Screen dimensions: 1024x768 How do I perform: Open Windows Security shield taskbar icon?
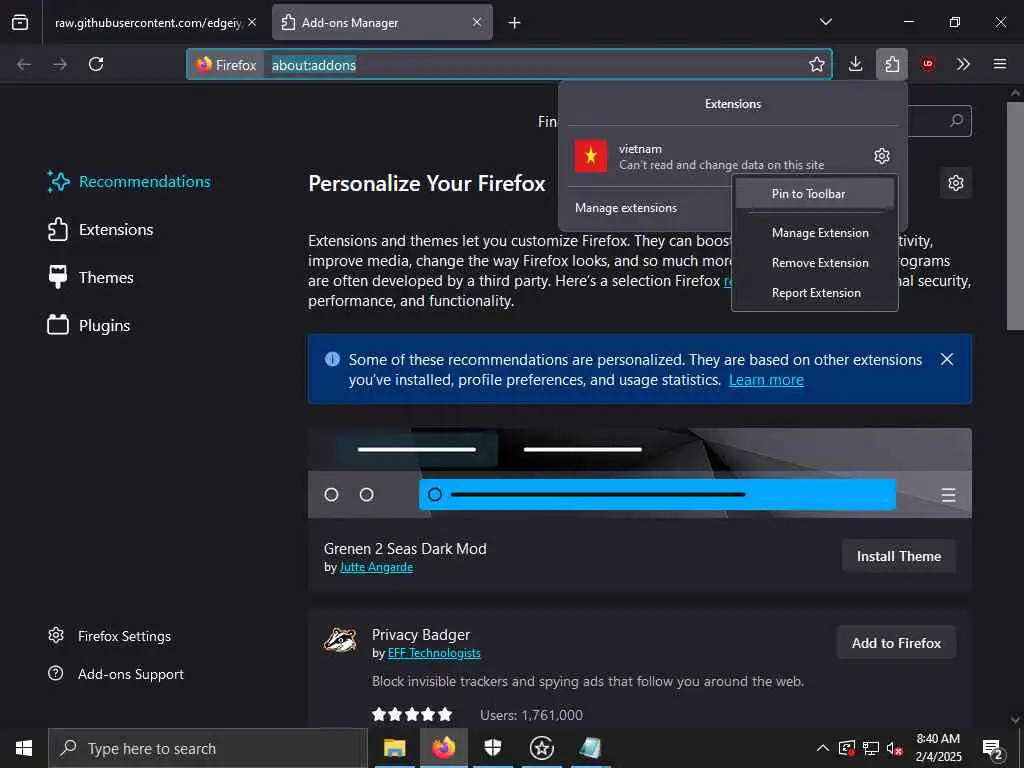click(492, 748)
